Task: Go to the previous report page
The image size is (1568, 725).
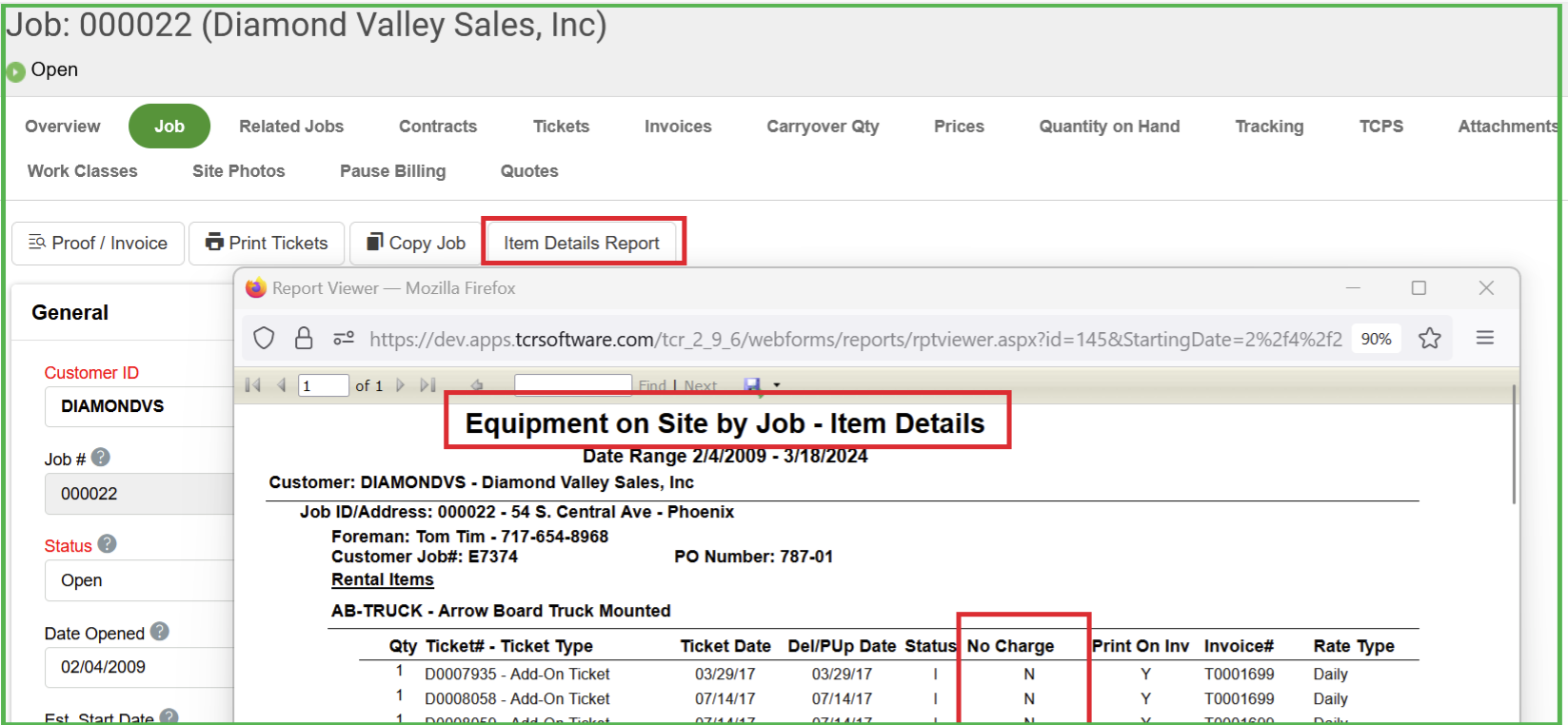Action: click(x=282, y=385)
